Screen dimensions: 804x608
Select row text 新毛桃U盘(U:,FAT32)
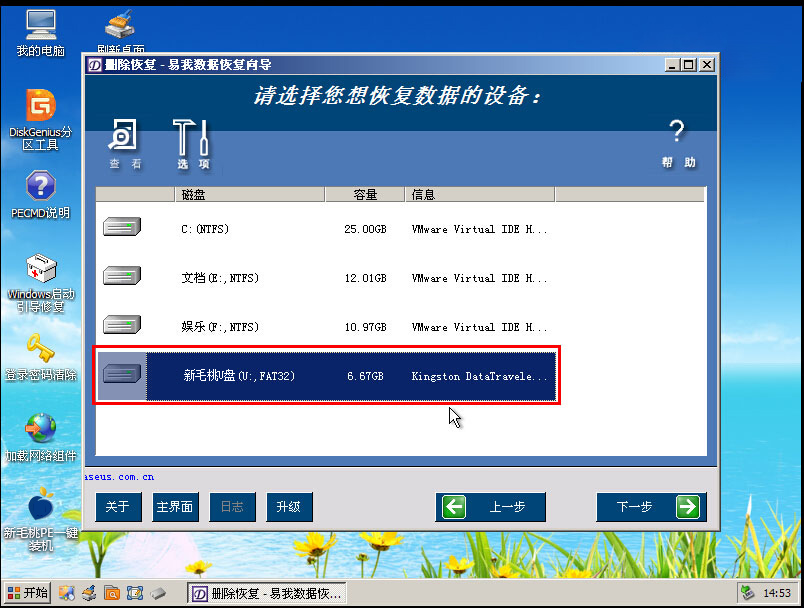[x=239, y=376]
